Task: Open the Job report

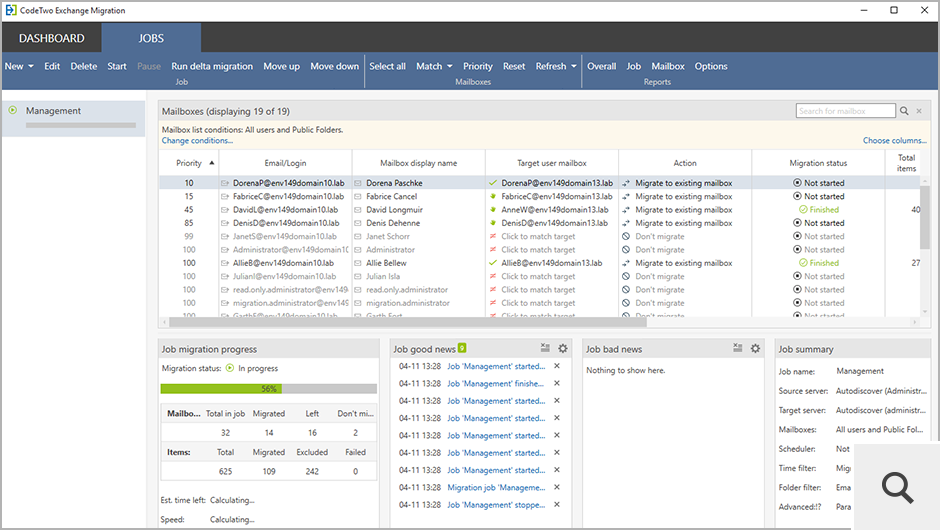Action: [x=634, y=66]
